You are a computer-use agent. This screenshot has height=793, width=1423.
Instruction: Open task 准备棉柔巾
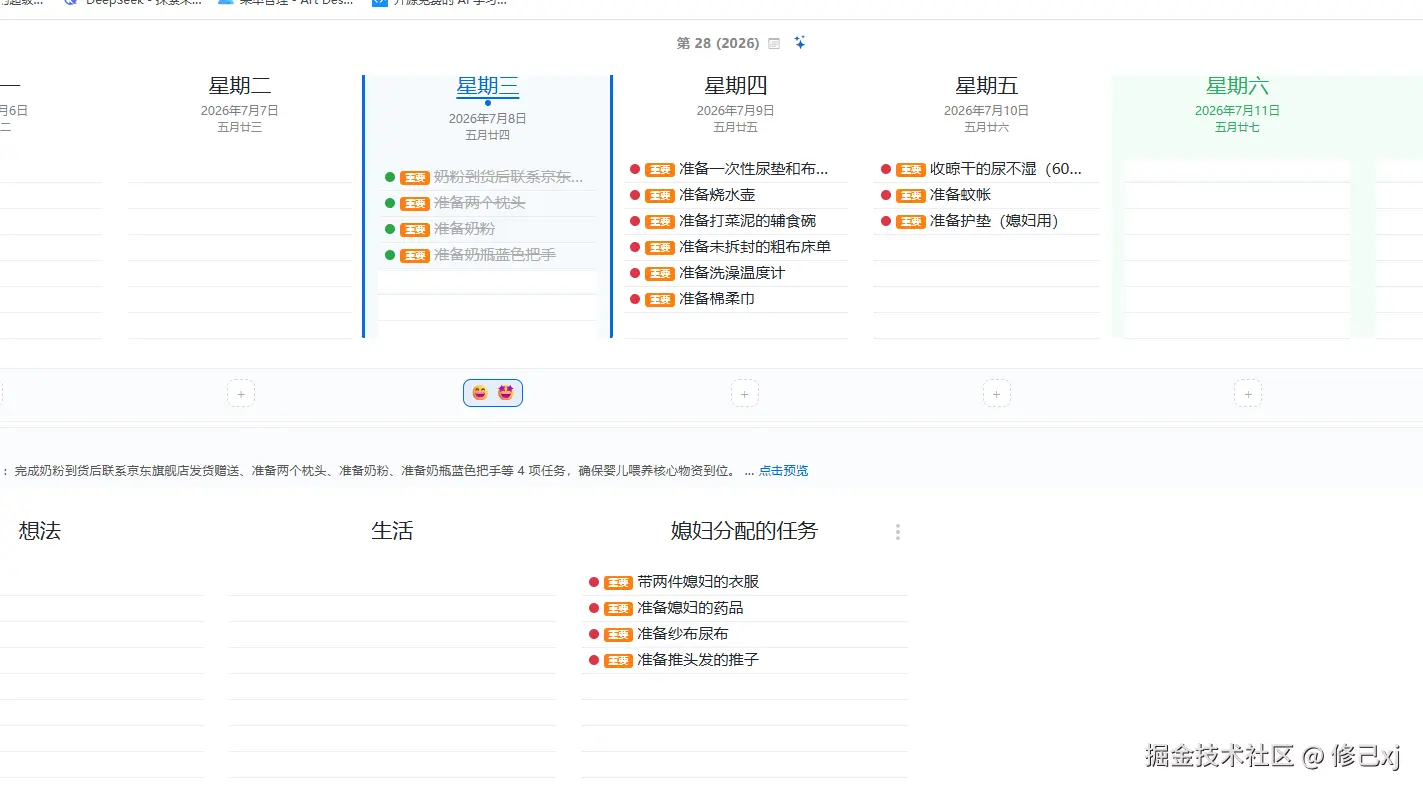tap(717, 299)
